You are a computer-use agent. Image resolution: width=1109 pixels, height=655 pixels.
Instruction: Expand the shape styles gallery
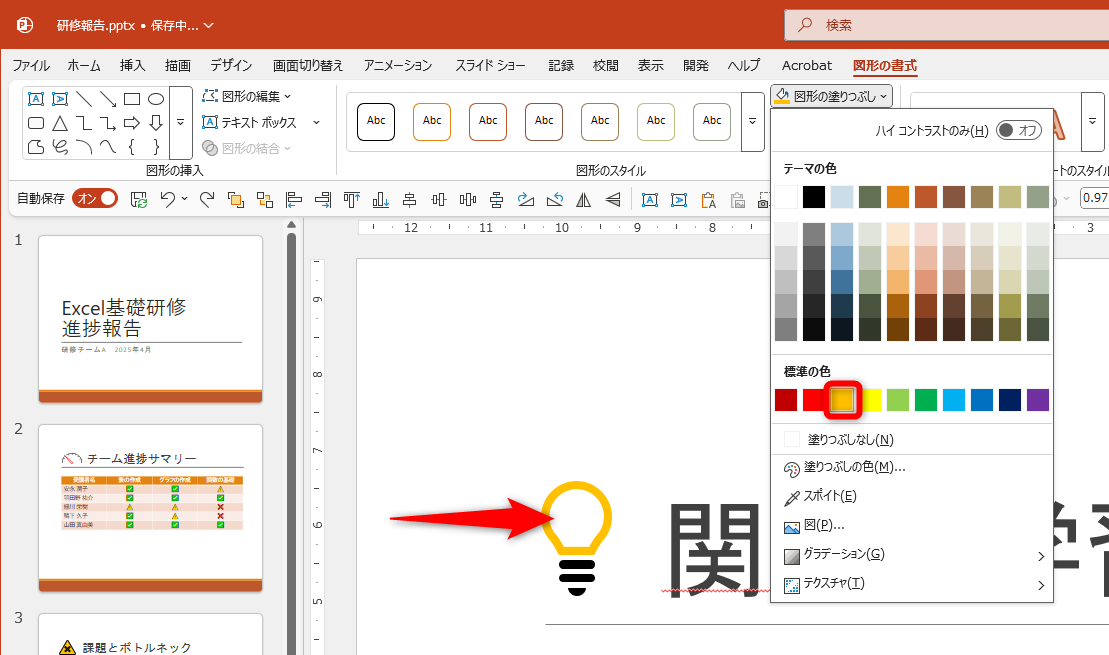[x=753, y=122]
